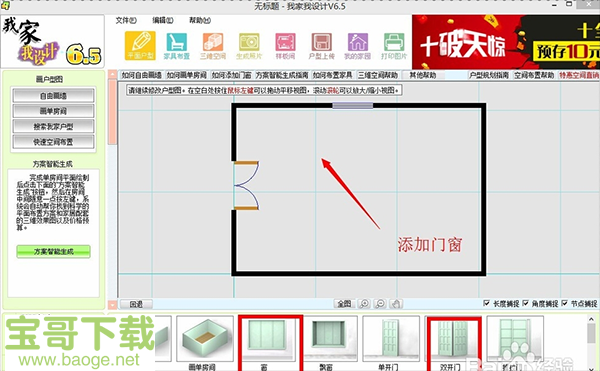Toggle the 节点捕捉 node snap checkbox
This screenshot has height=371, width=600.
pos(565,303)
